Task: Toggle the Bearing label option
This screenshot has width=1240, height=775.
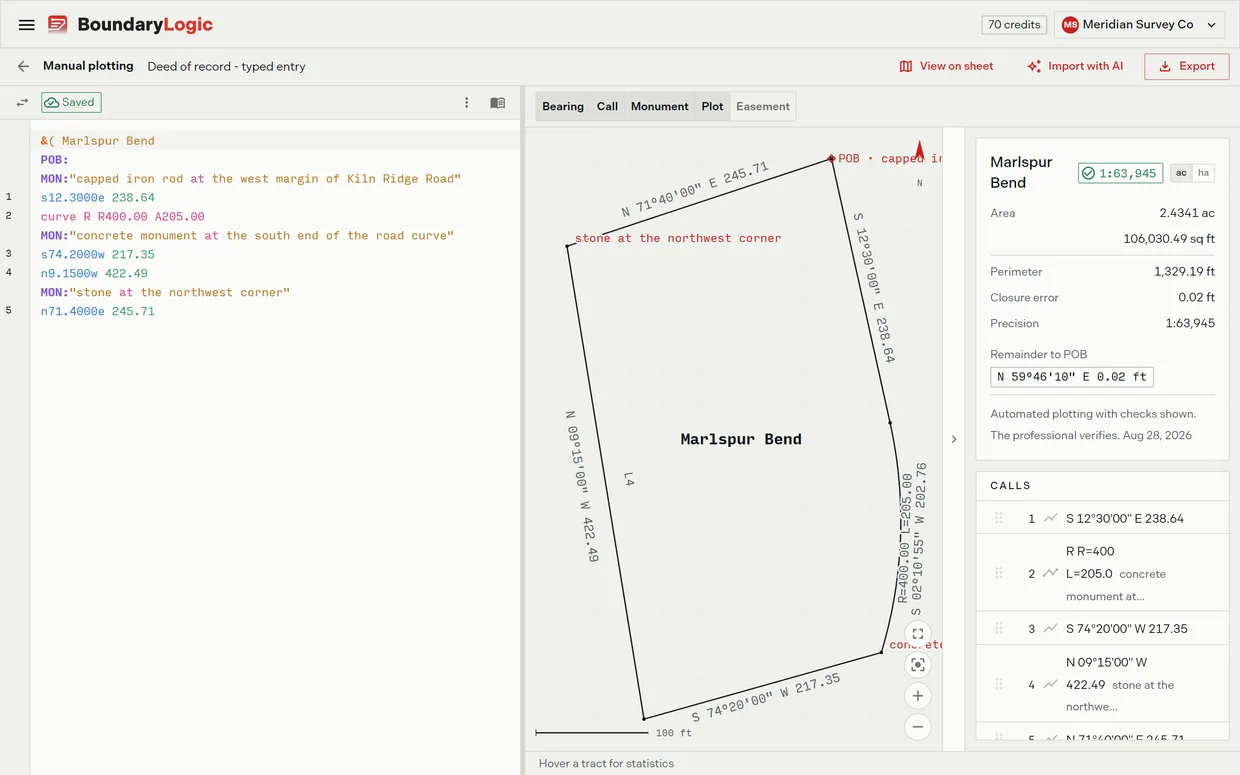Action: pyautogui.click(x=563, y=106)
